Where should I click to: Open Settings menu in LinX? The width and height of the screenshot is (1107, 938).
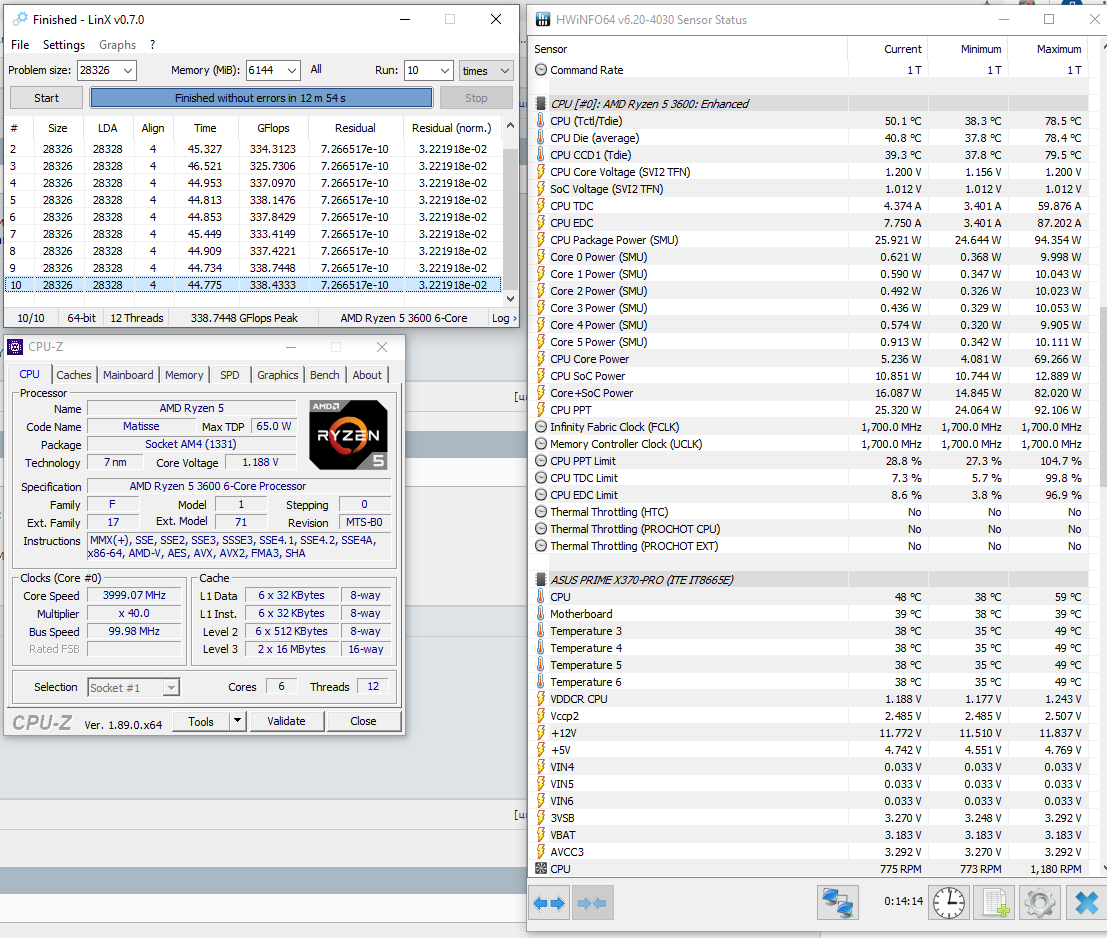click(64, 44)
